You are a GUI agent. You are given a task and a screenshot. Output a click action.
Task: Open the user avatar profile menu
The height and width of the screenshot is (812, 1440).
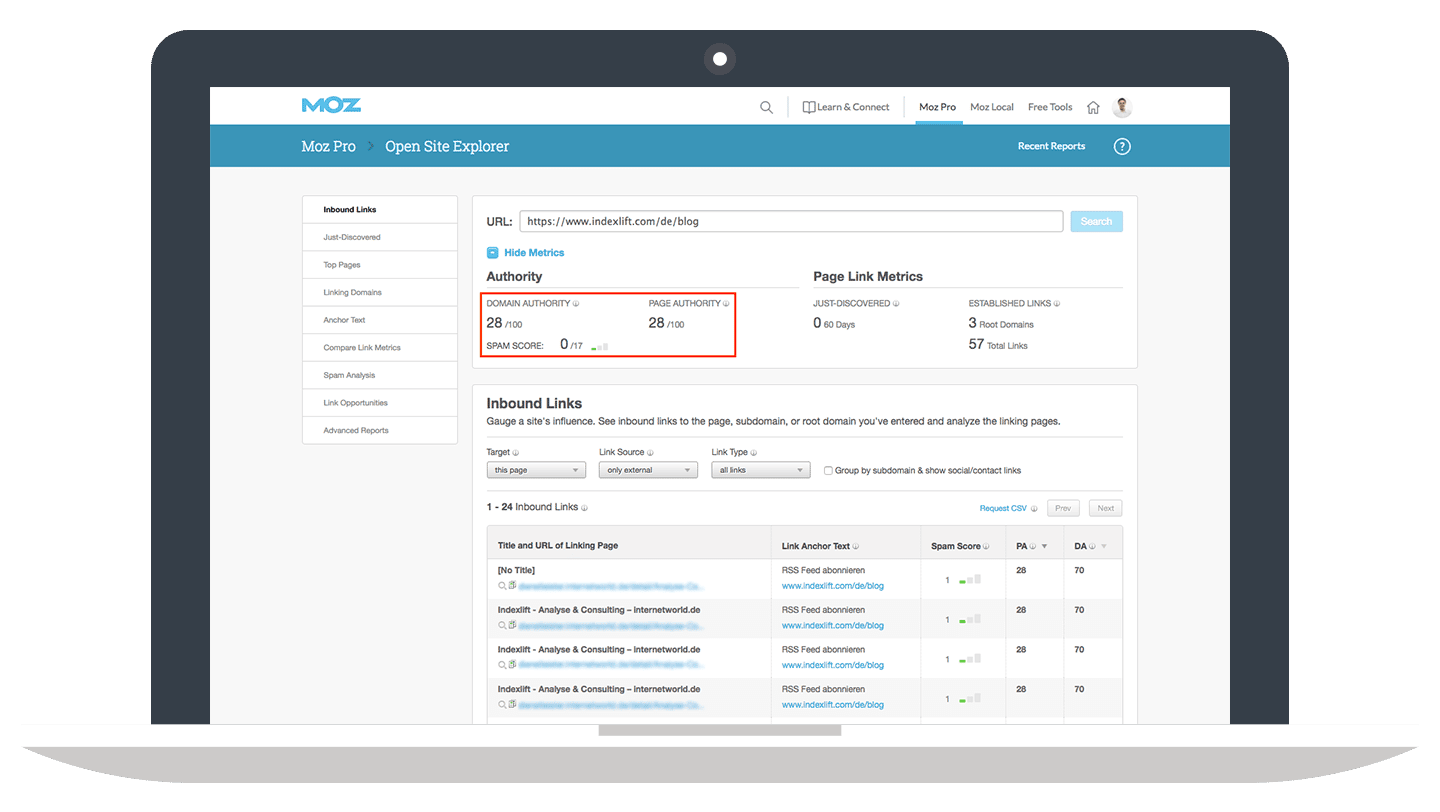tap(1122, 107)
